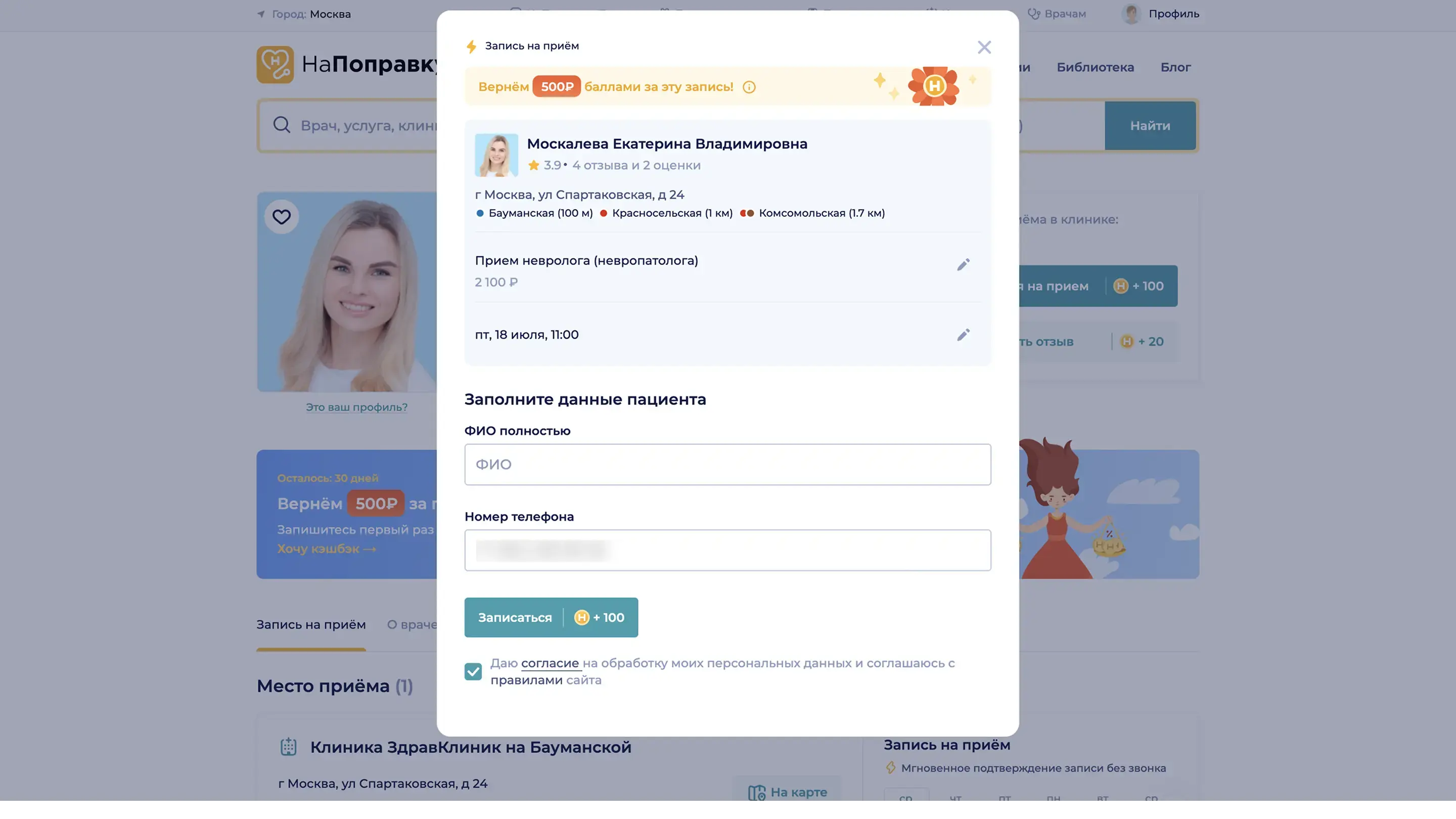Click the НаПоправку logo icon

pyautogui.click(x=275, y=64)
